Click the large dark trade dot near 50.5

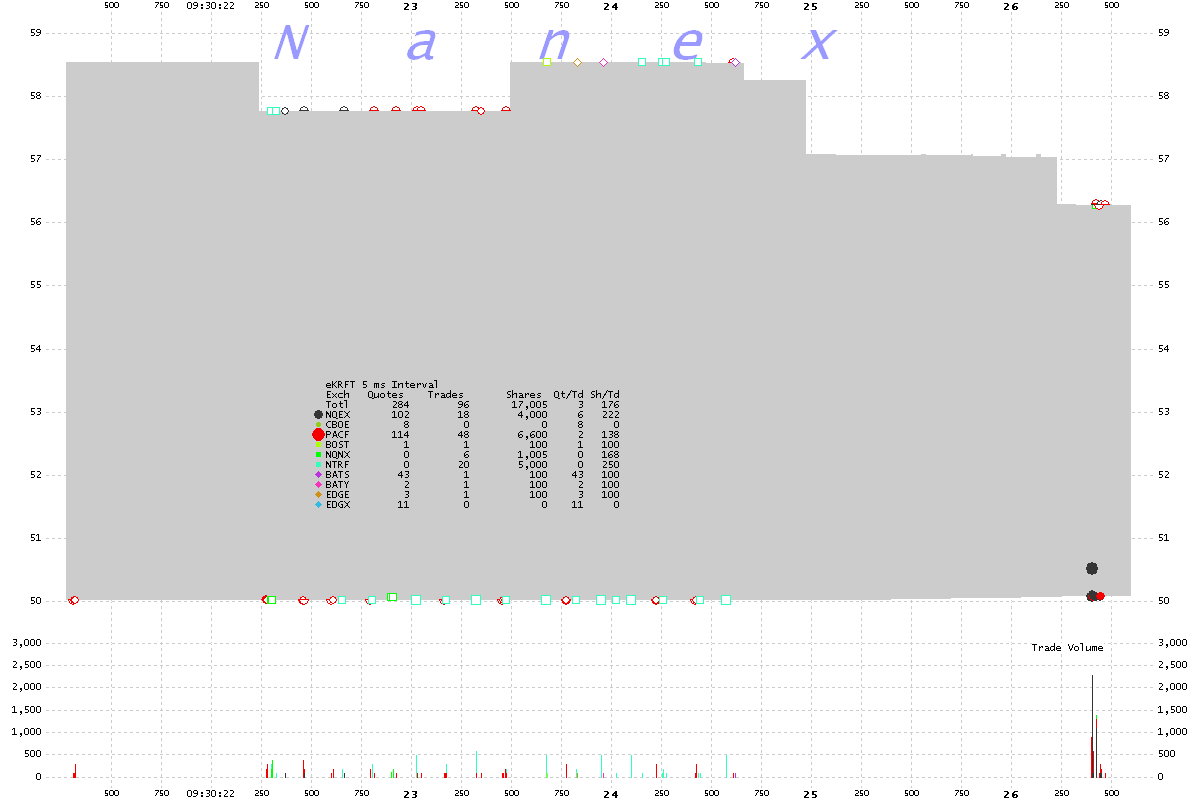[1092, 568]
